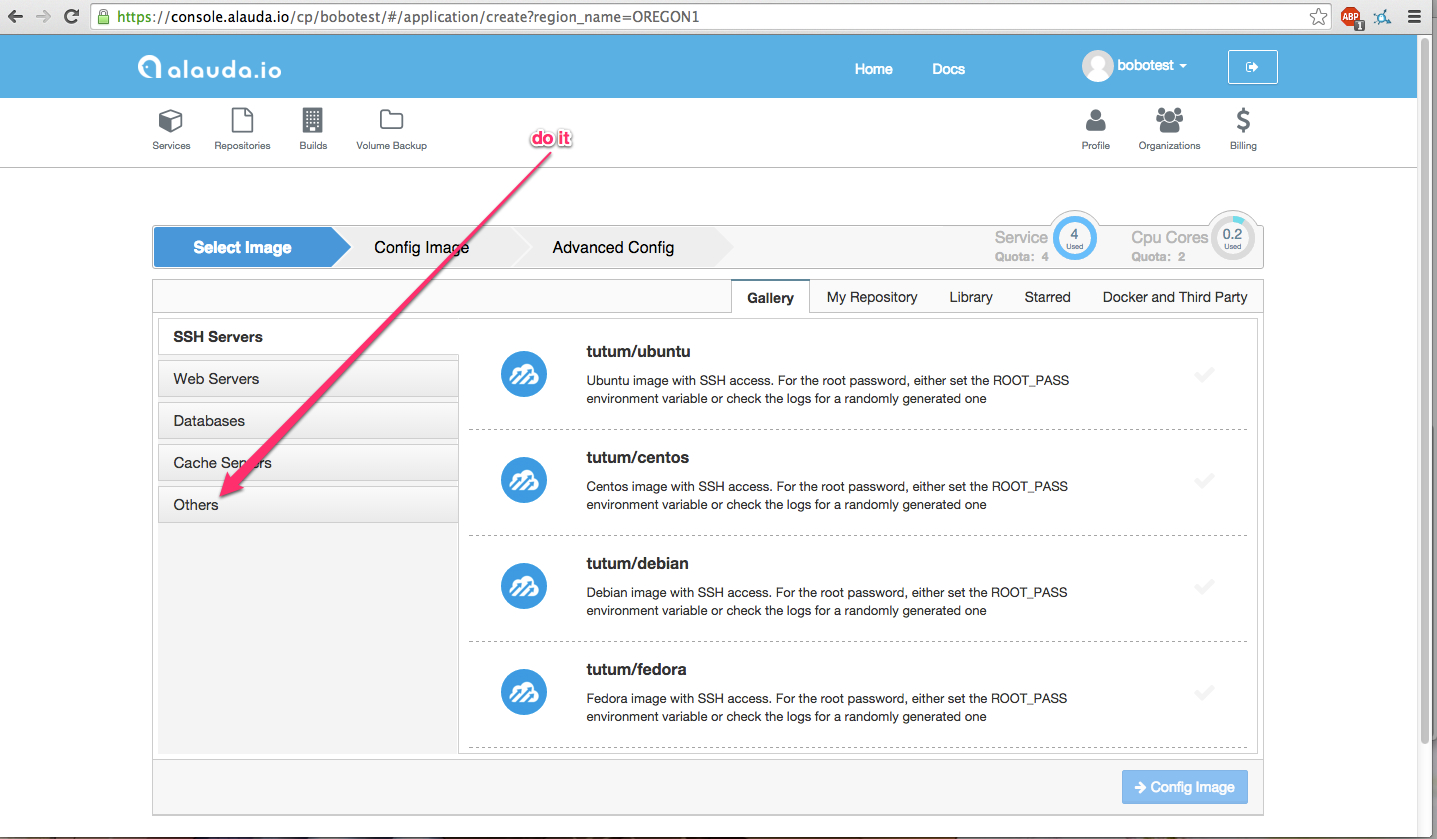
Task: Select the Others category
Action: pyautogui.click(x=308, y=505)
